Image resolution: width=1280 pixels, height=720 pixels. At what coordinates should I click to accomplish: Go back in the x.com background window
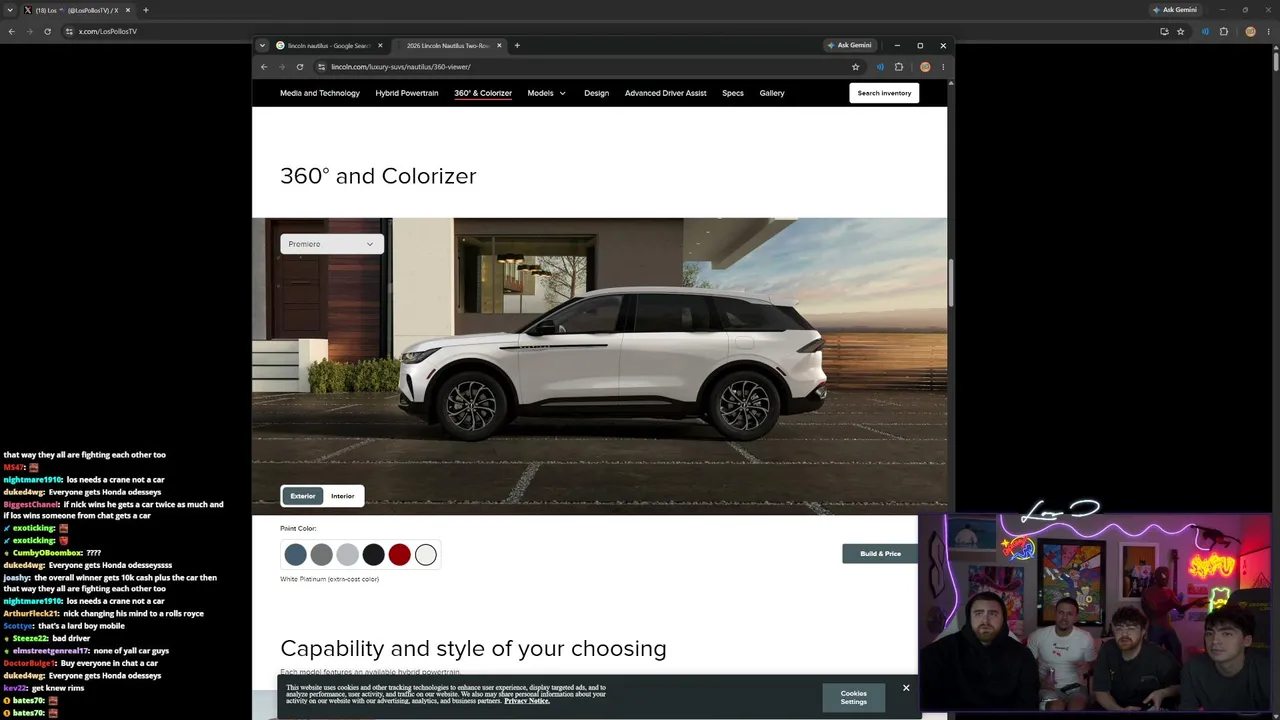pyautogui.click(x=11, y=31)
